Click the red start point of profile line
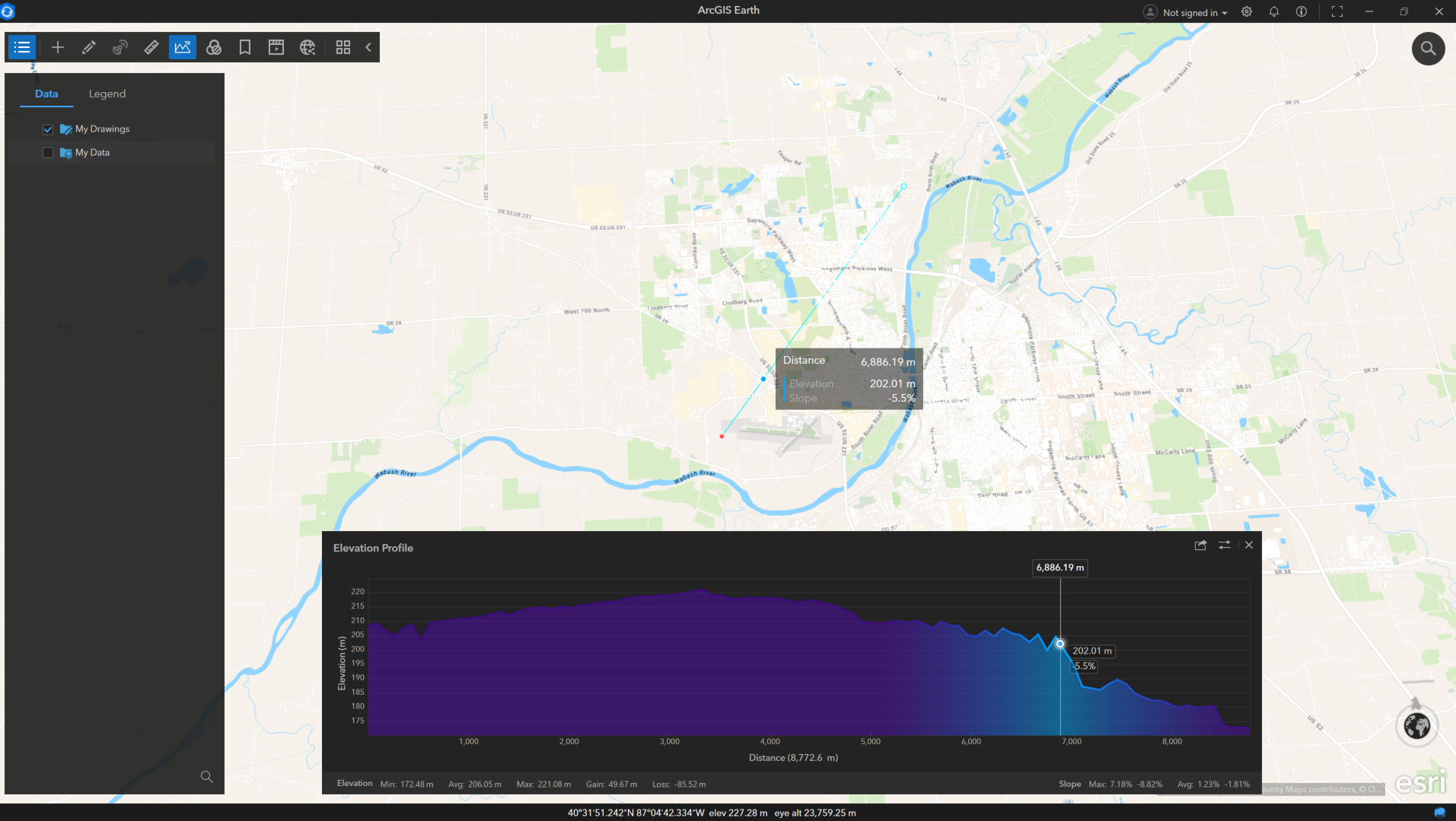 (x=722, y=436)
